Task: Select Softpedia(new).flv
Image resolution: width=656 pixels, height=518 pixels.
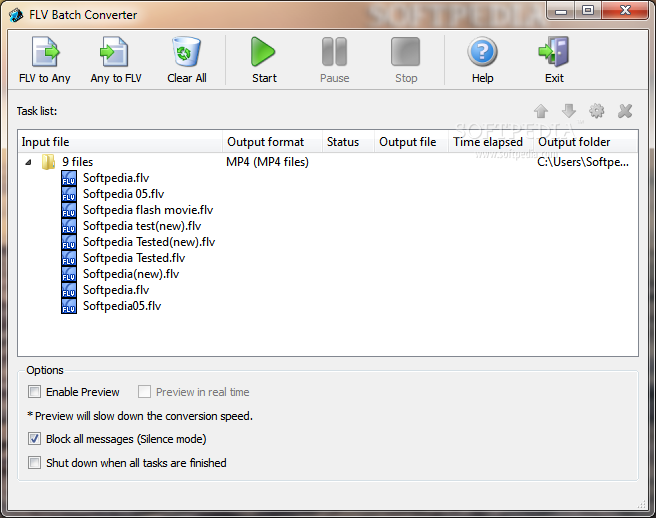Action: 131,274
